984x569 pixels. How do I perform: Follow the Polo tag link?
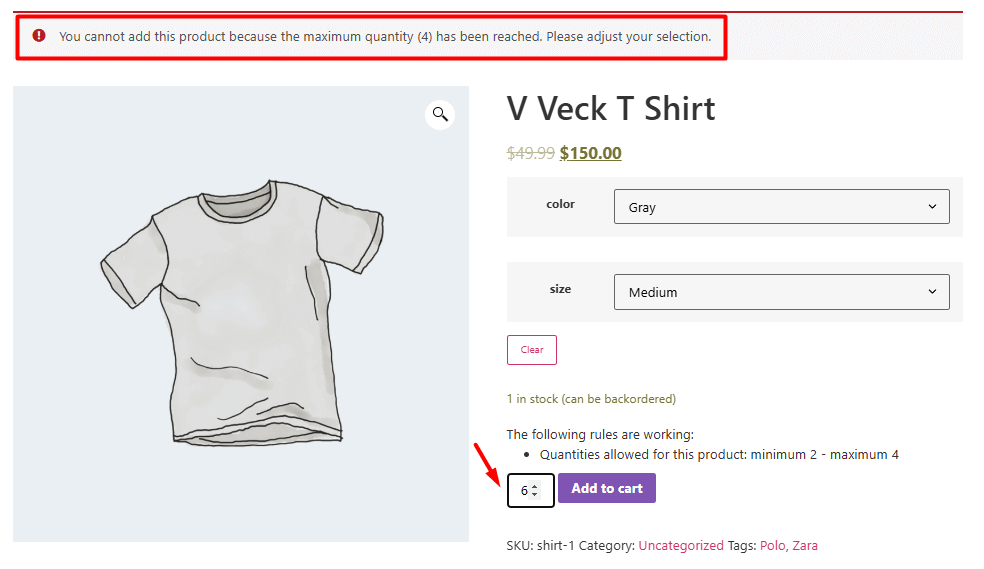[x=772, y=546]
